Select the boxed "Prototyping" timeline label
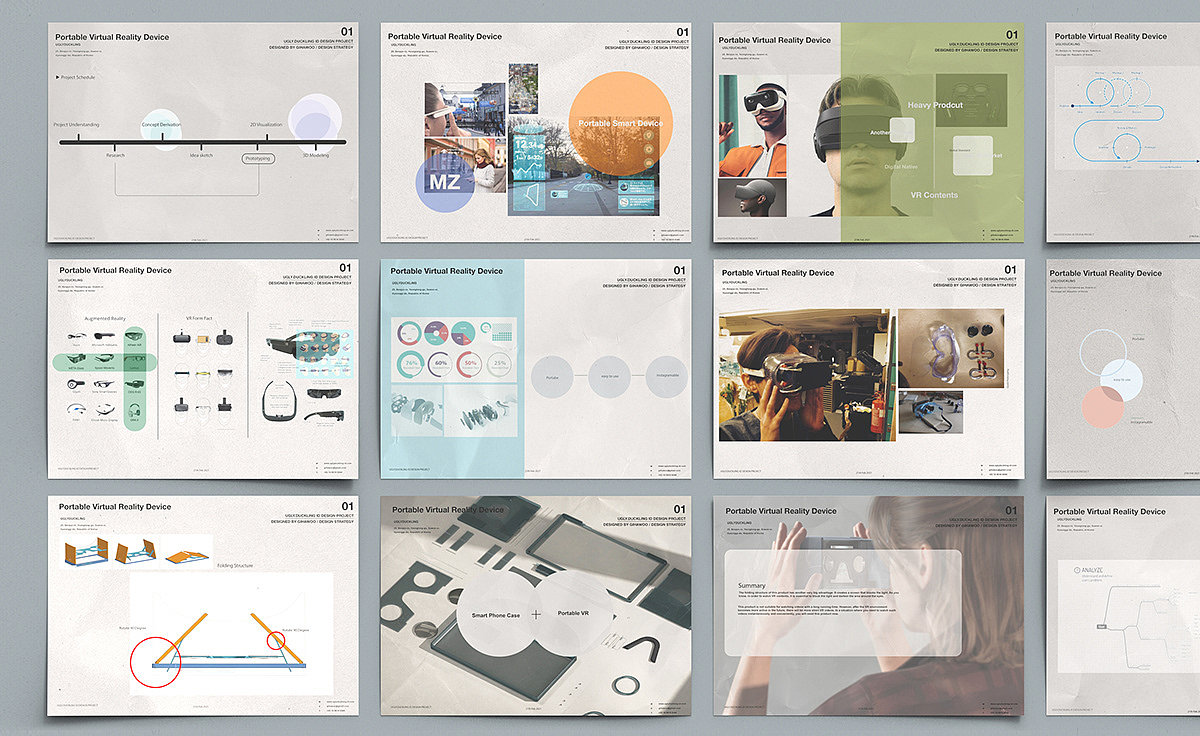This screenshot has height=736, width=1200. (258, 158)
